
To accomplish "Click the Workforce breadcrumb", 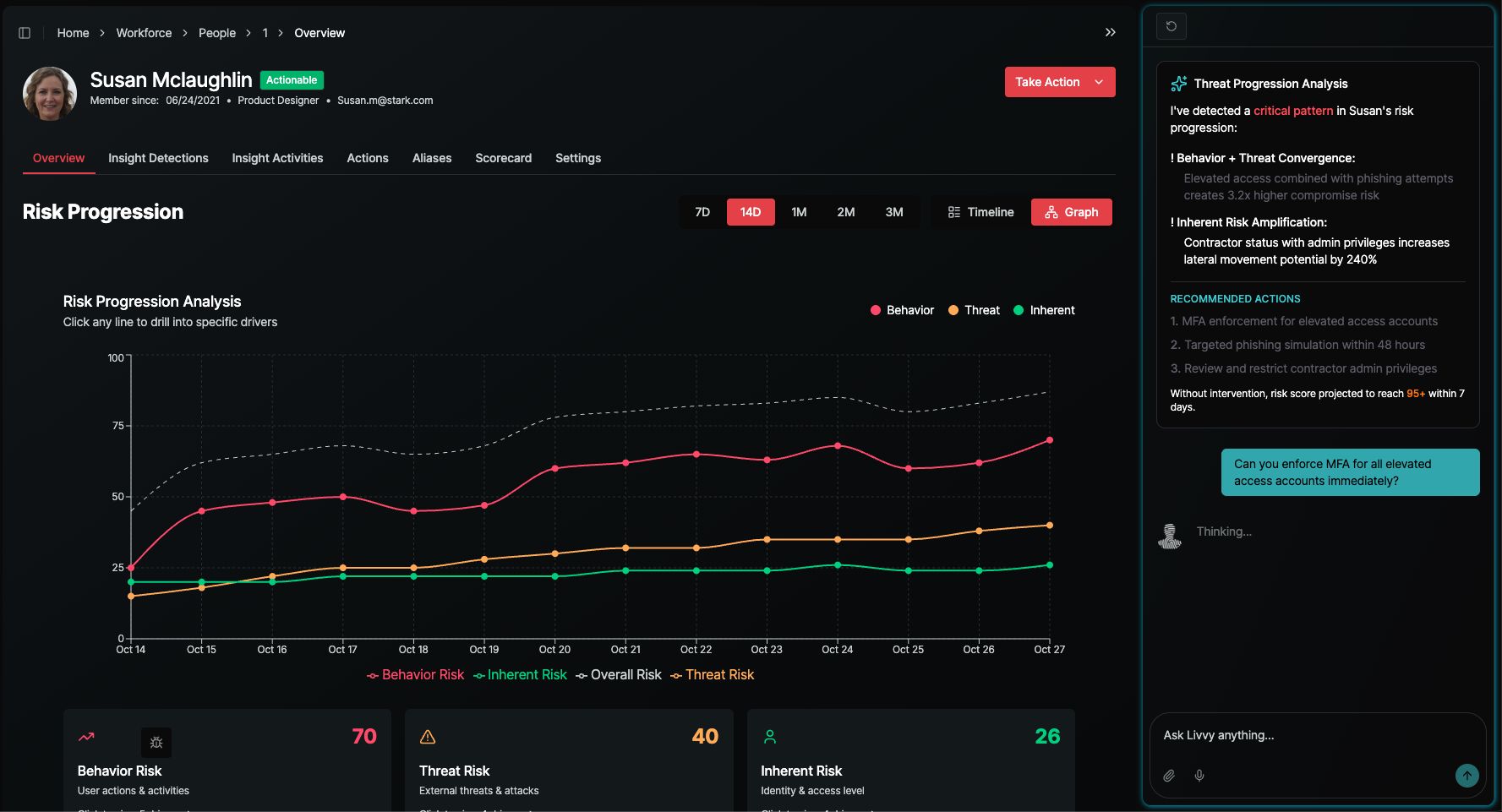I will tap(144, 33).
